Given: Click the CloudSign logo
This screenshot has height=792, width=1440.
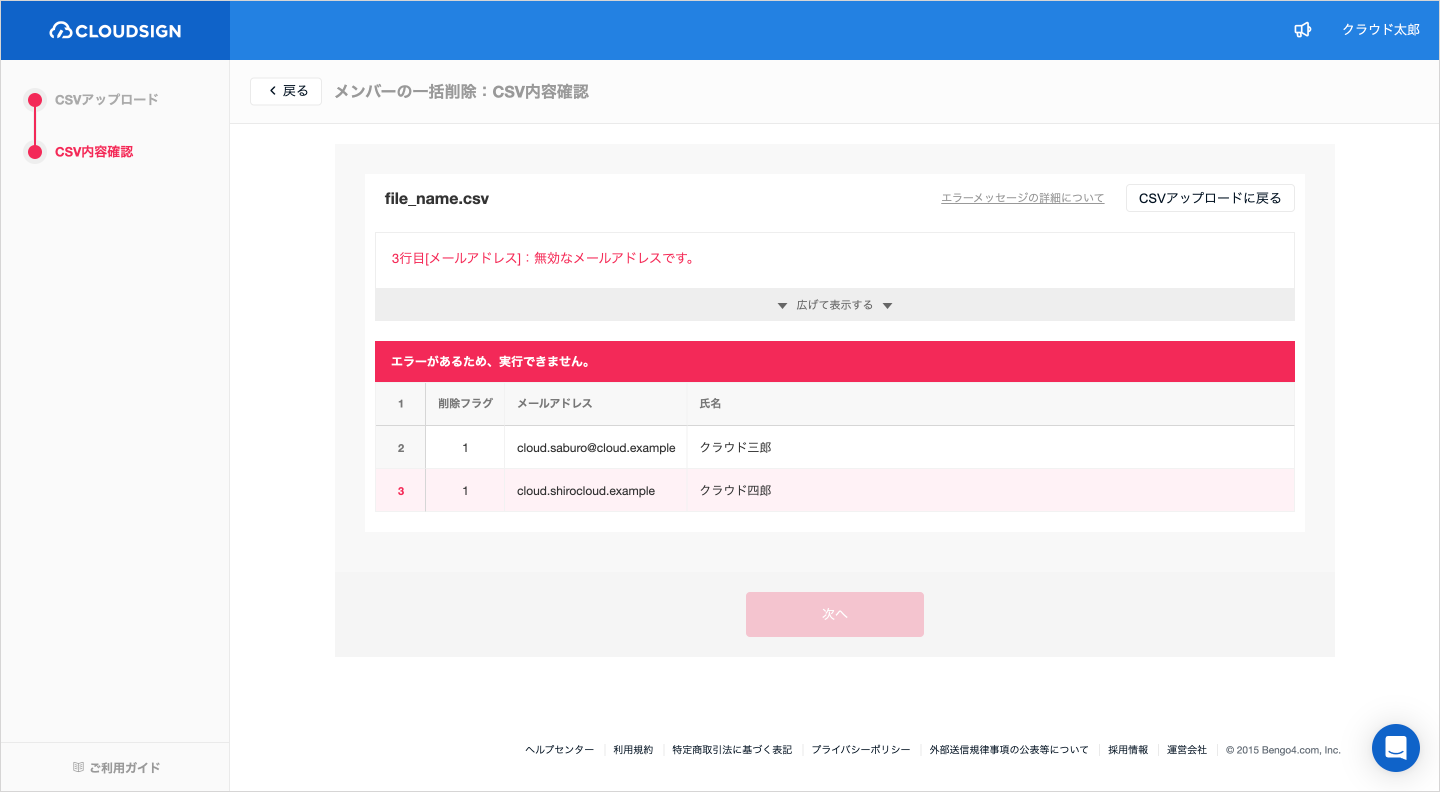Looking at the screenshot, I should [x=115, y=31].
